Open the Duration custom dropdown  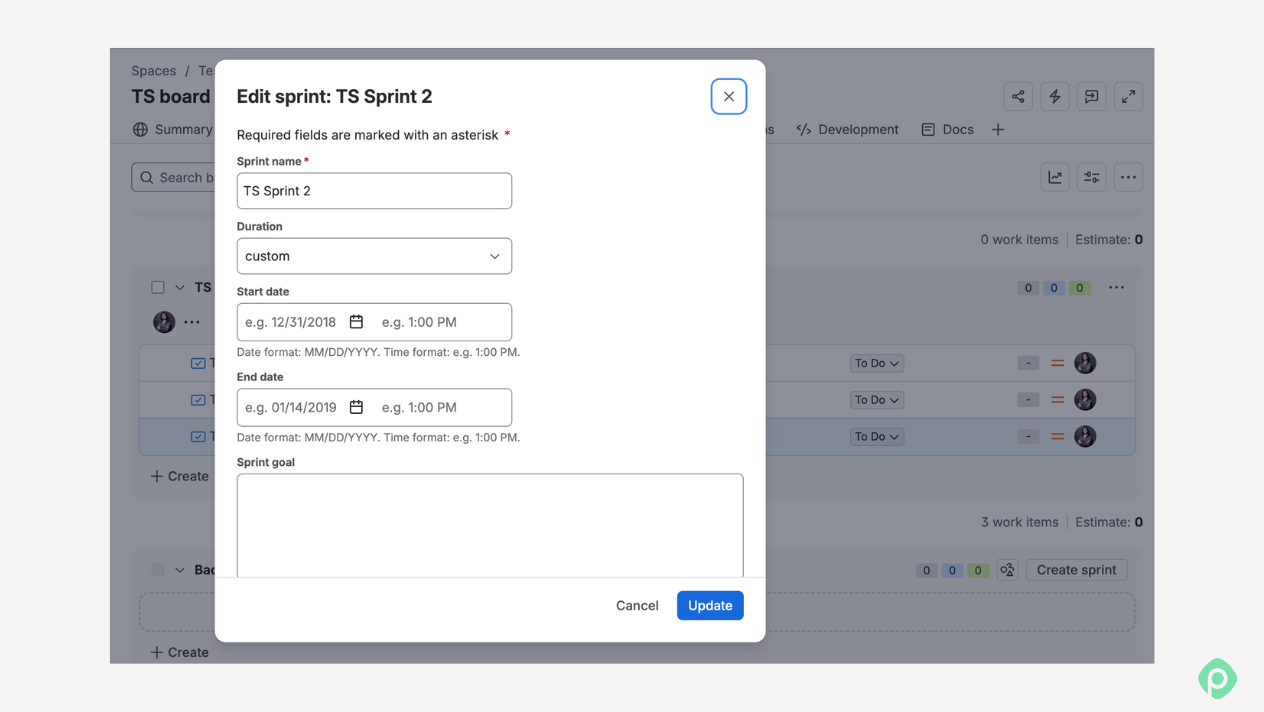coord(374,256)
